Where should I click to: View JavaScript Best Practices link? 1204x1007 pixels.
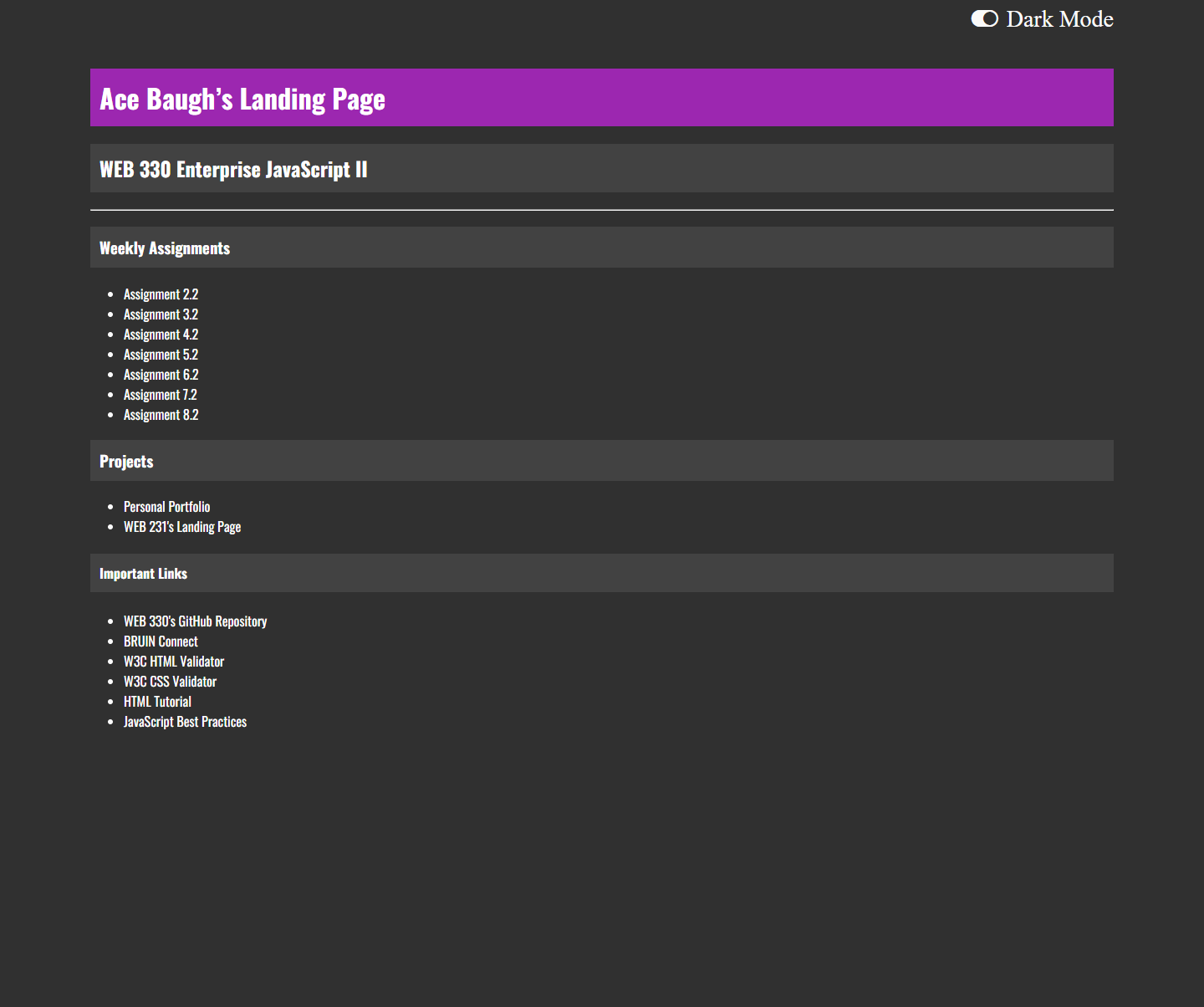coord(185,722)
